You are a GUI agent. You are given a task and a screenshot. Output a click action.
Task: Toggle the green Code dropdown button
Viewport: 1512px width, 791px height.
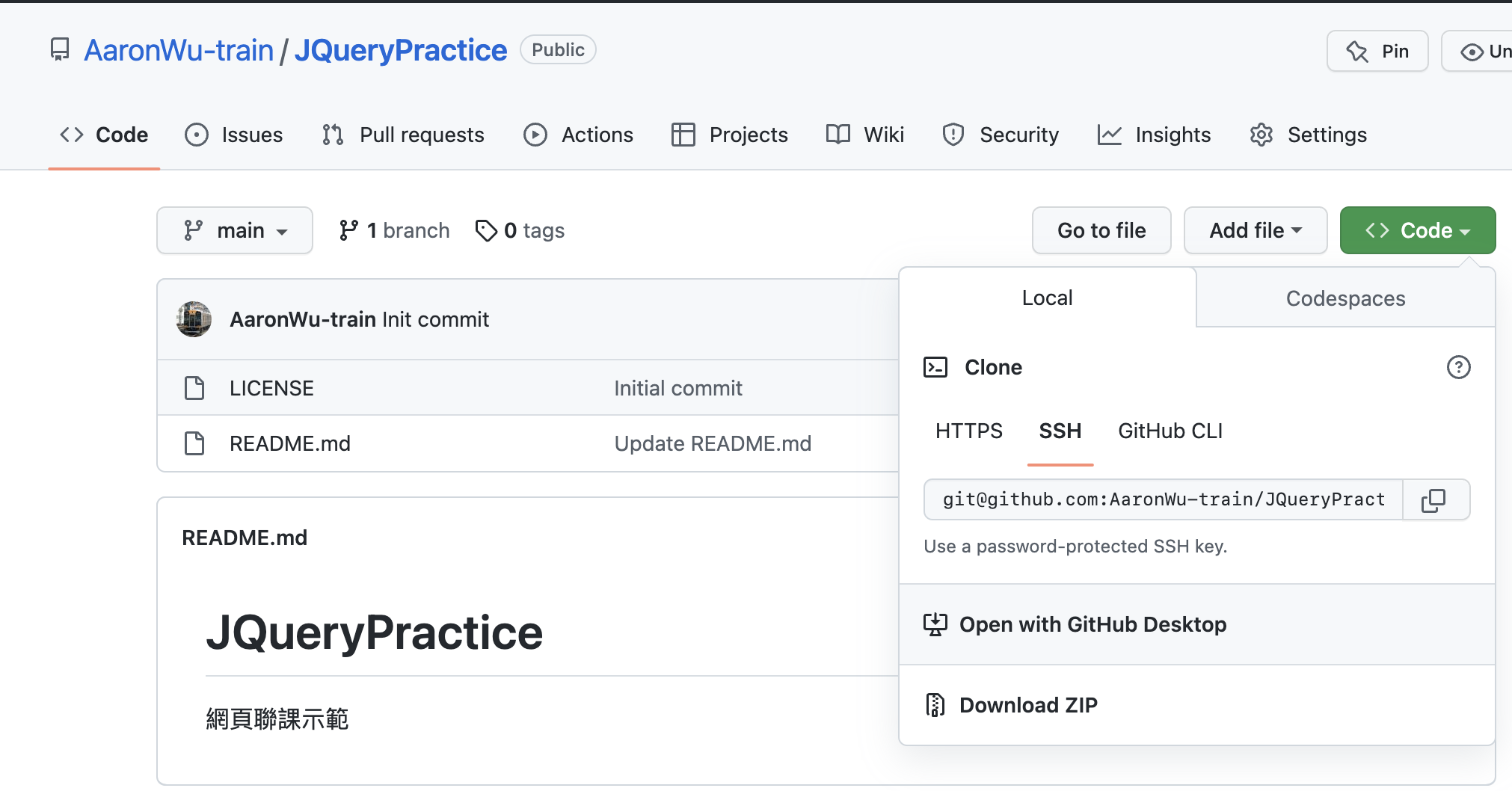[1418, 230]
